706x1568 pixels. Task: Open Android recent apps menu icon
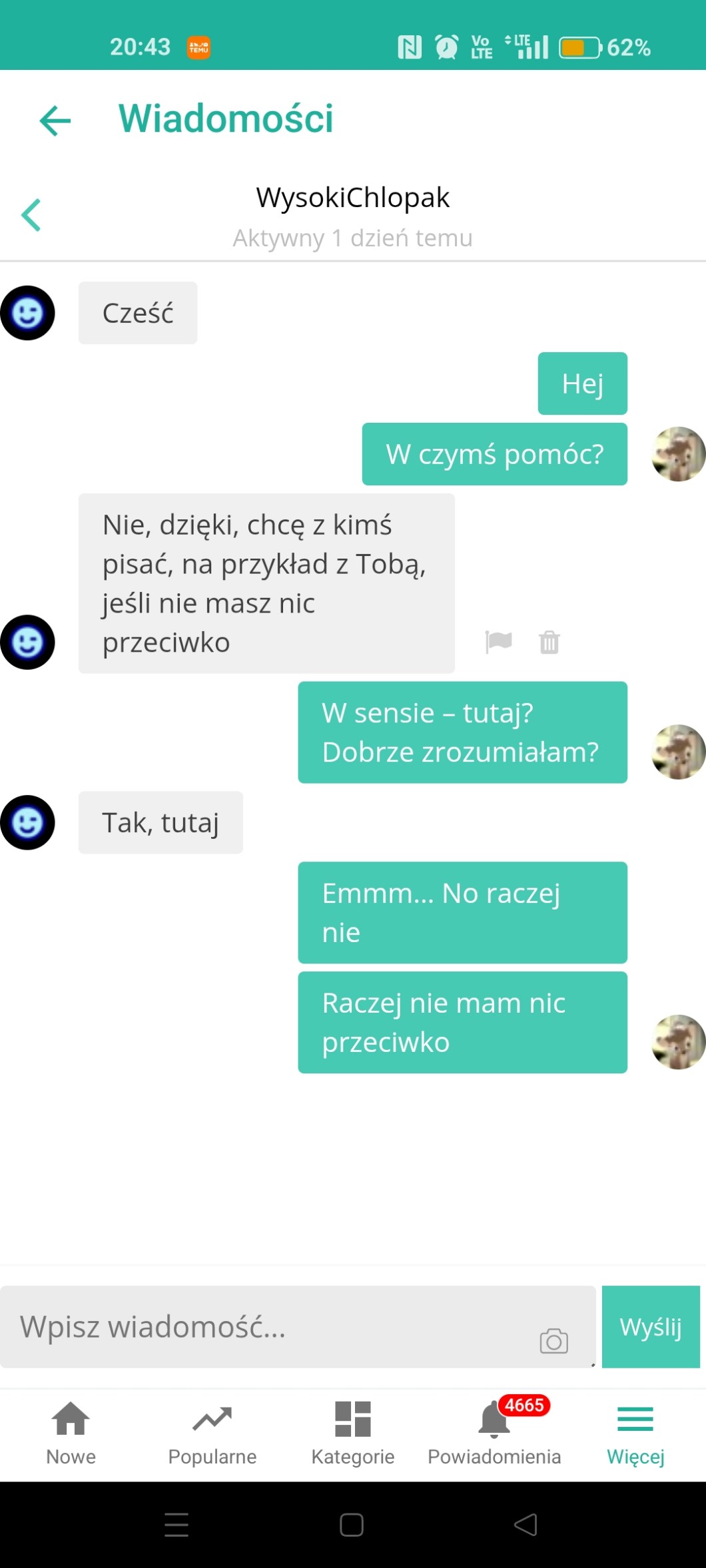pos(176,1525)
